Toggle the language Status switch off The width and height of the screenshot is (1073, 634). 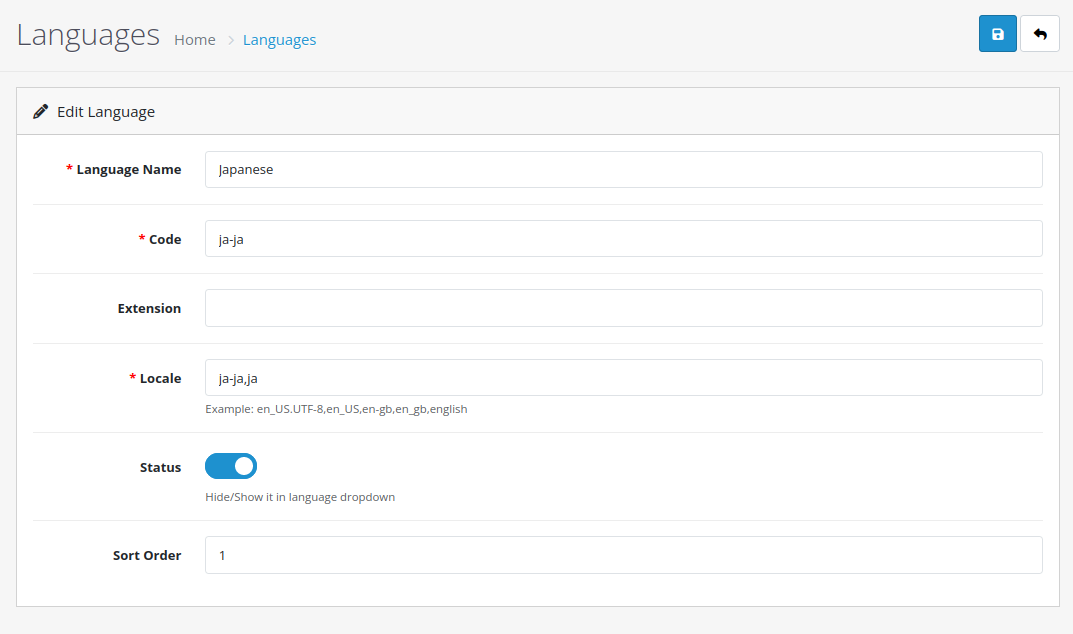pos(230,466)
